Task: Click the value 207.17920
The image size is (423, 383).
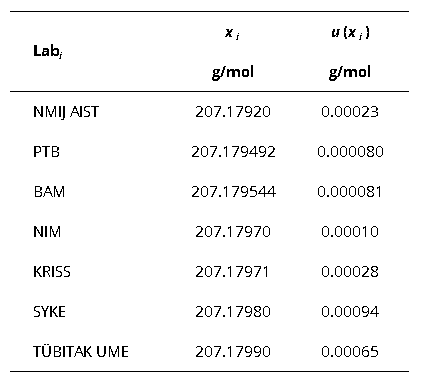Action: [233, 112]
